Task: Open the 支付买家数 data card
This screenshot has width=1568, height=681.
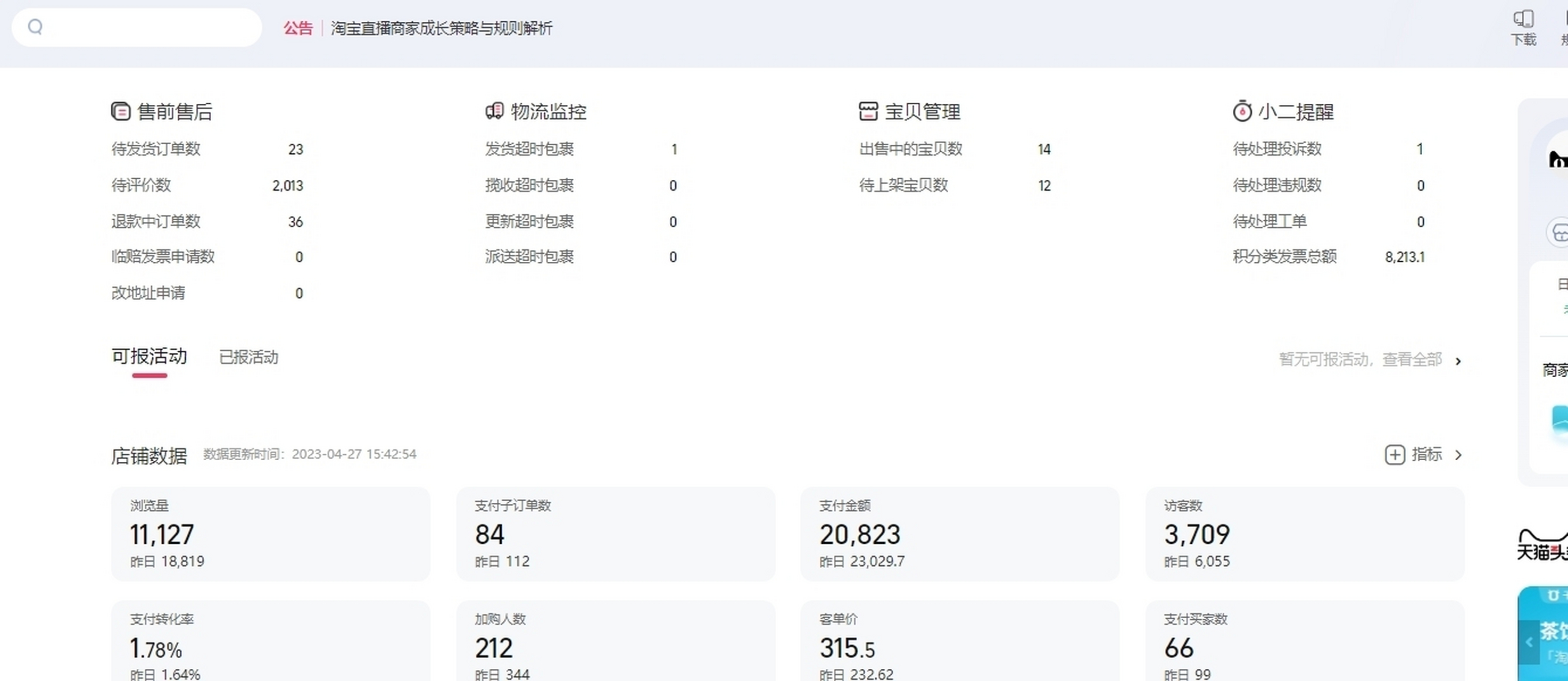Action: (x=1305, y=641)
